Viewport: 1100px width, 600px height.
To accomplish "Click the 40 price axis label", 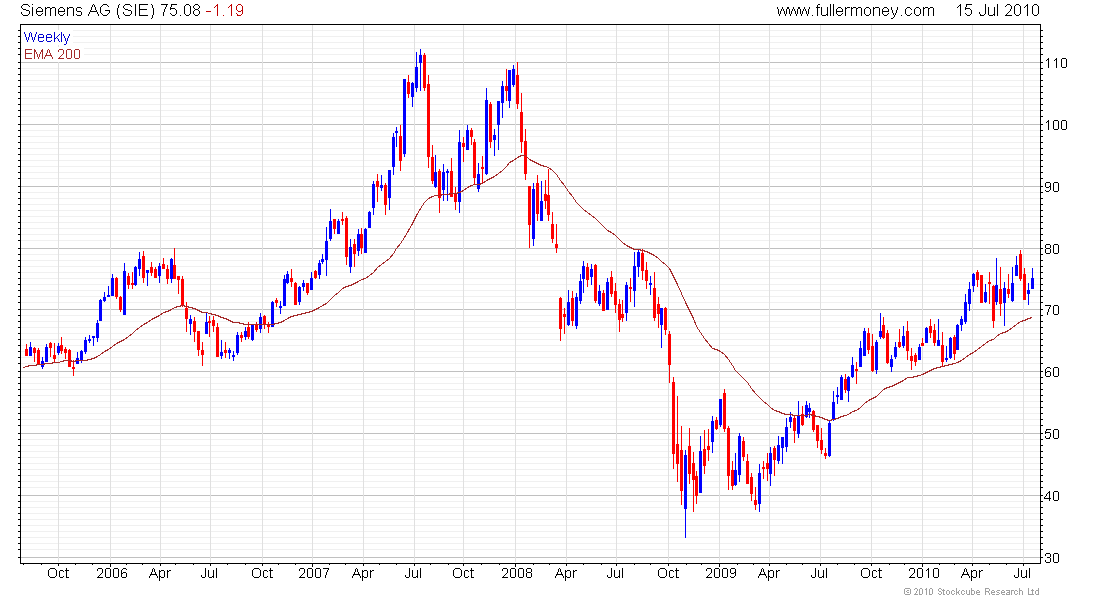I will pos(1052,496).
